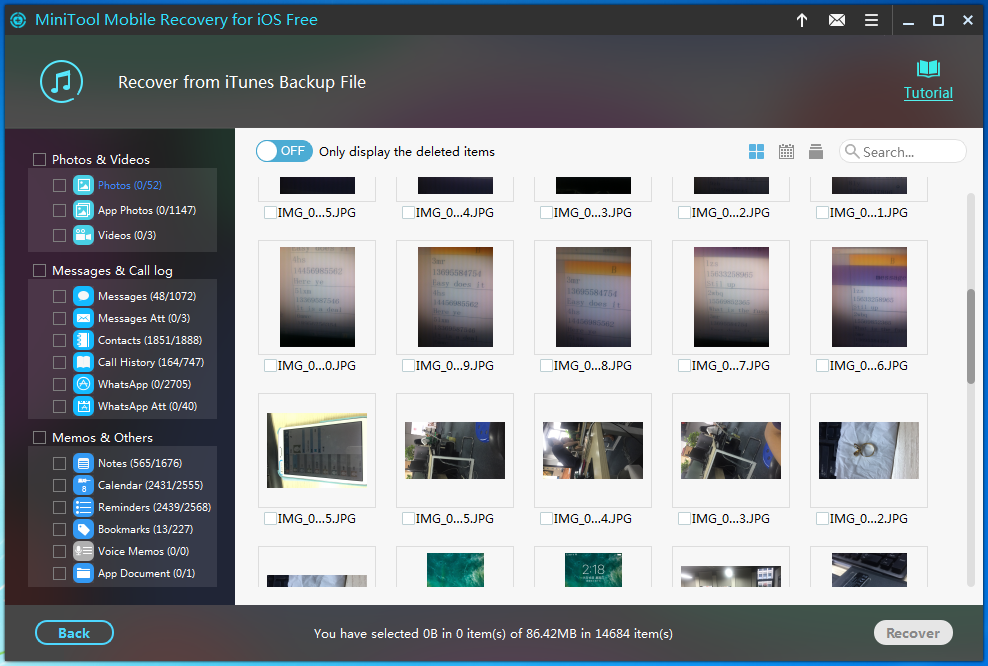This screenshot has height=666, width=988.
Task: Switch to grid thumbnail view icon
Action: 756,151
